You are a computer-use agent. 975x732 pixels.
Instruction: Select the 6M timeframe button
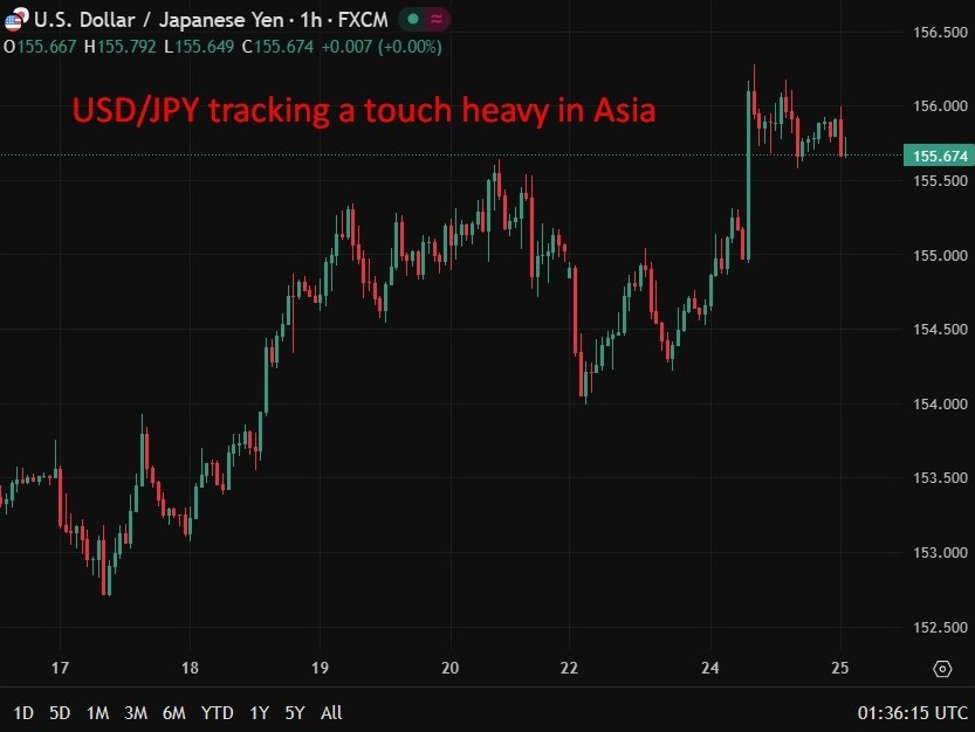pos(176,713)
